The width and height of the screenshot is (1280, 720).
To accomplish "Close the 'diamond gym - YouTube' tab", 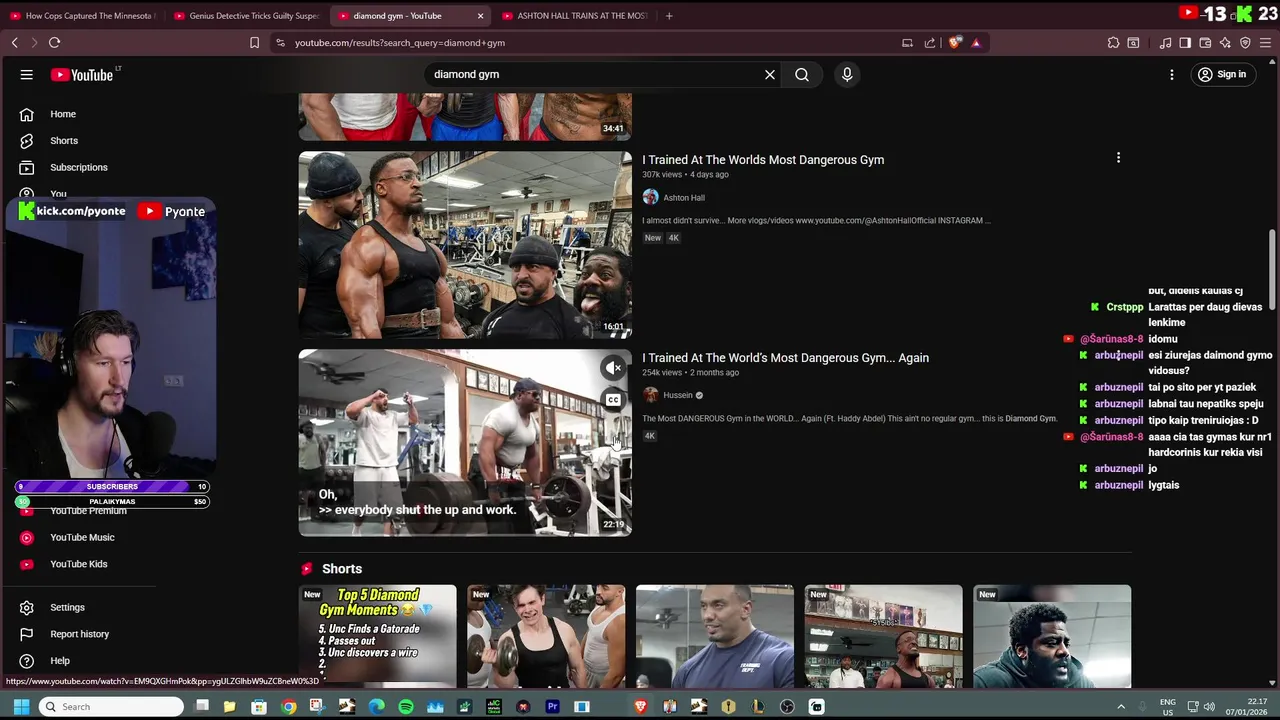I will click(x=480, y=16).
